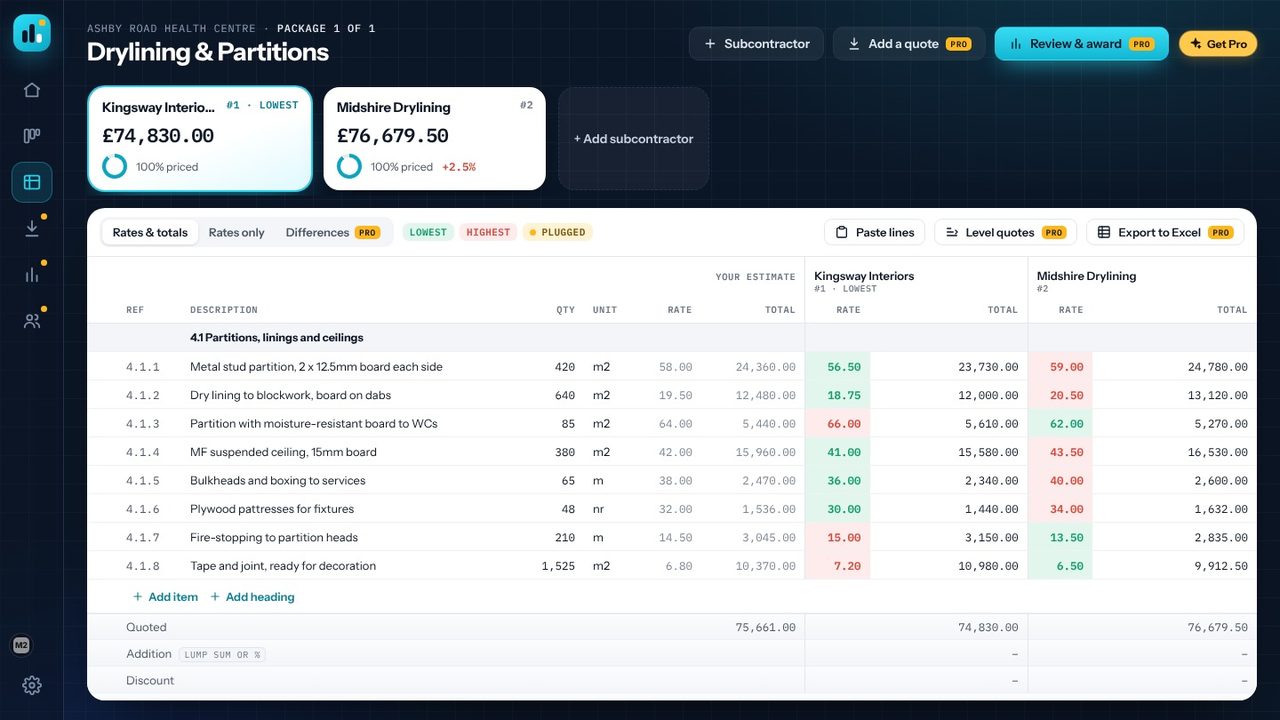Click the Kingsway 100% priced progress ring
The width and height of the screenshot is (1280, 720).
click(x=115, y=166)
